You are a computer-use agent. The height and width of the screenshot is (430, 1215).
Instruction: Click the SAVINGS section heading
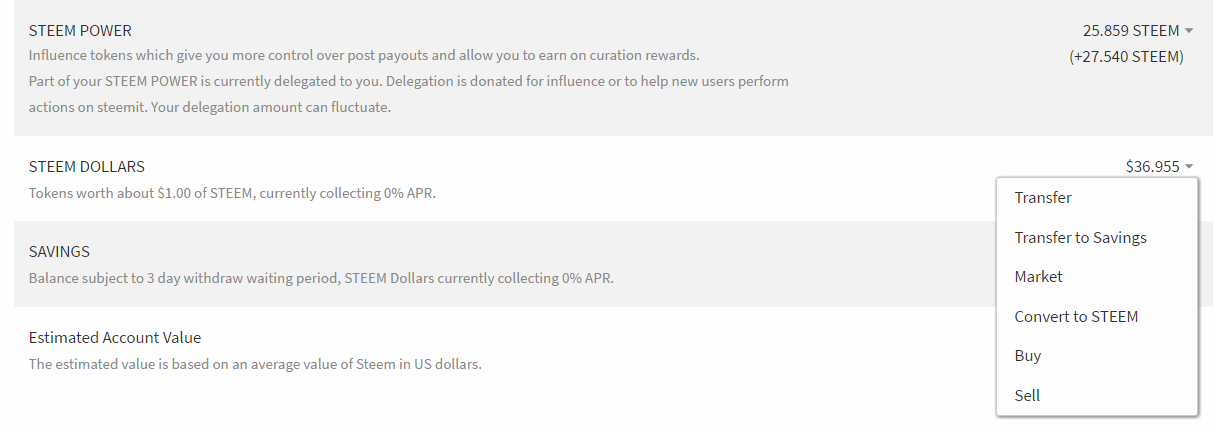pyautogui.click(x=60, y=252)
